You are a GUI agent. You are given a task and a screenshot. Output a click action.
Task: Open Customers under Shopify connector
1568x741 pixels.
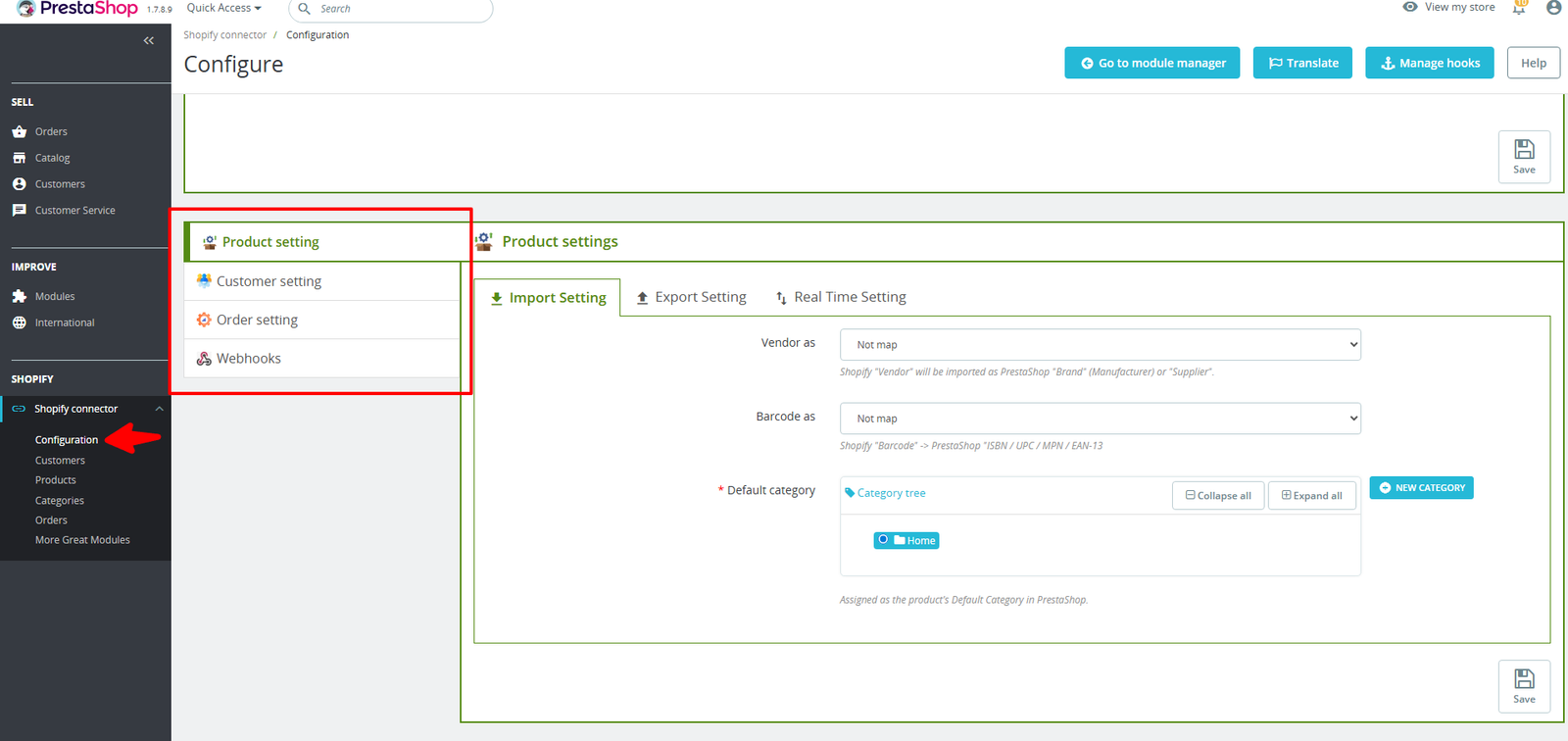[60, 461]
